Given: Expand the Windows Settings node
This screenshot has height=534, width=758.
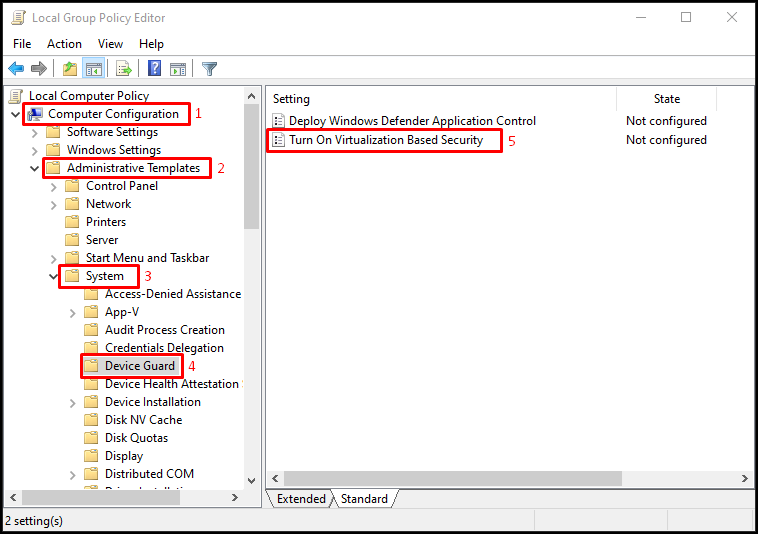Looking at the screenshot, I should point(34,151).
